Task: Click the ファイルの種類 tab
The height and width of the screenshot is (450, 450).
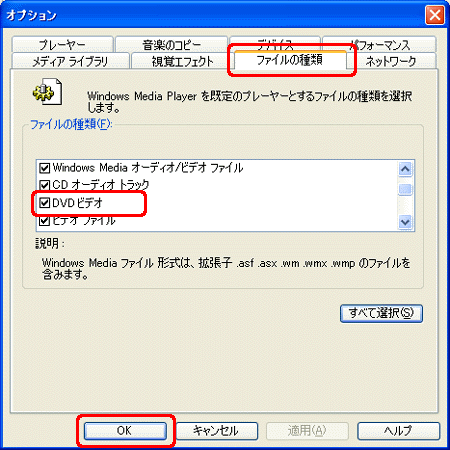Action: 290,60
